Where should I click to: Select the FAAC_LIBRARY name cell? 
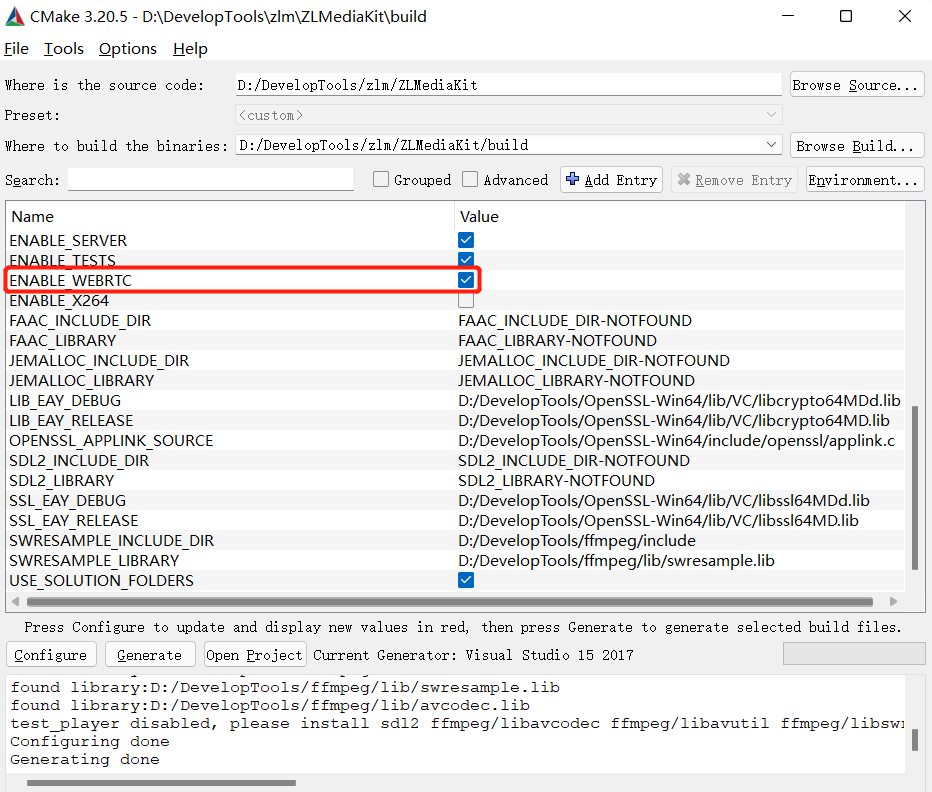click(62, 341)
